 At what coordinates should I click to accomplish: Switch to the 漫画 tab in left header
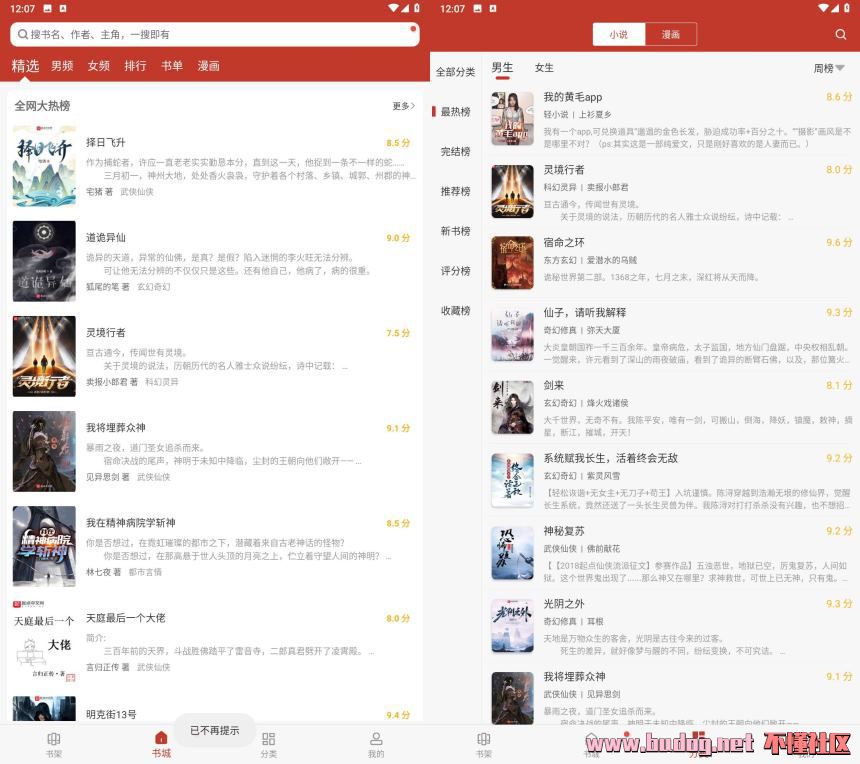point(208,66)
